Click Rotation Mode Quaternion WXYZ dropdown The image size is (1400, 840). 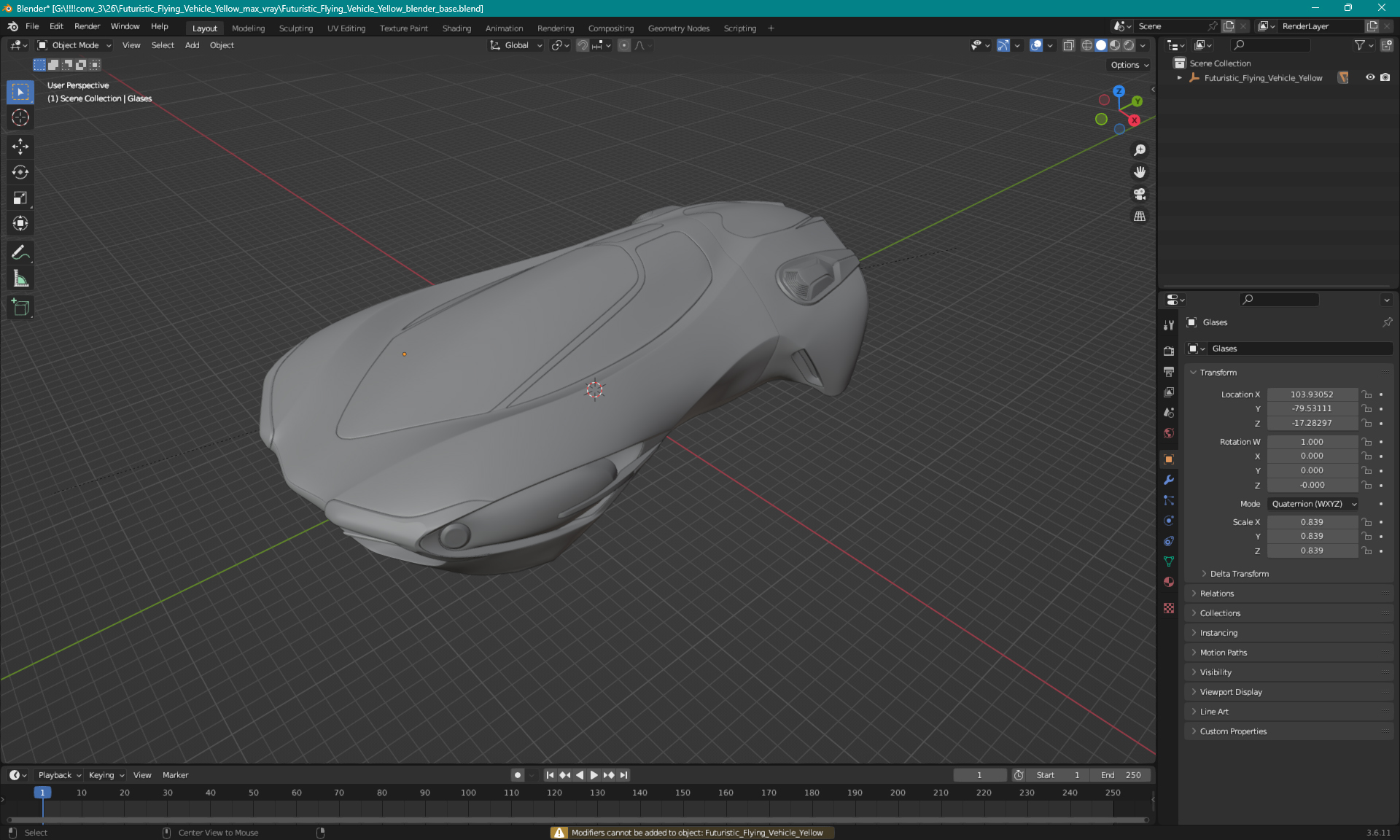1311,503
